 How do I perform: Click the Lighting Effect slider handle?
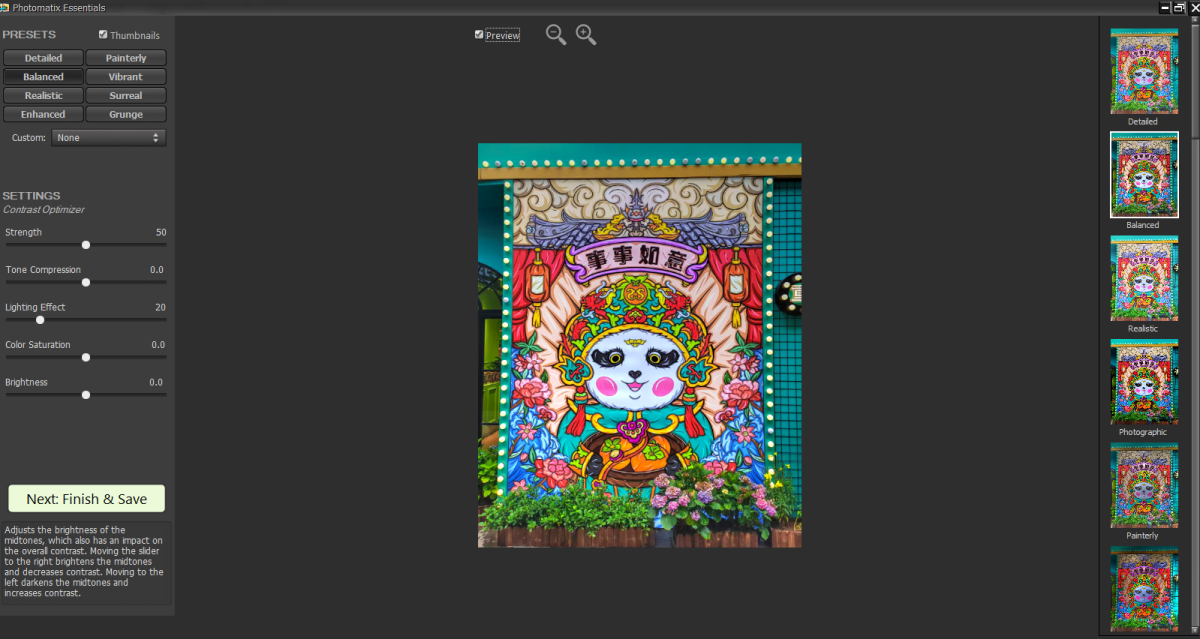tap(40, 320)
